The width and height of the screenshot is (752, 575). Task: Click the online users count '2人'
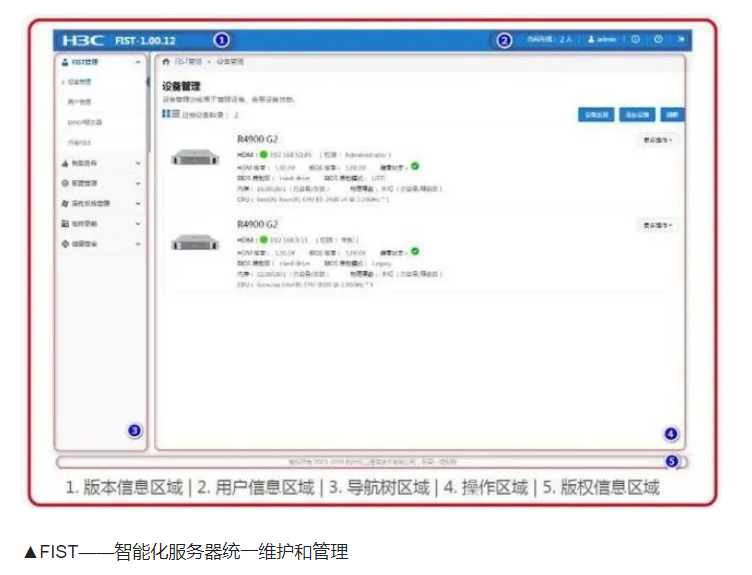(x=565, y=39)
